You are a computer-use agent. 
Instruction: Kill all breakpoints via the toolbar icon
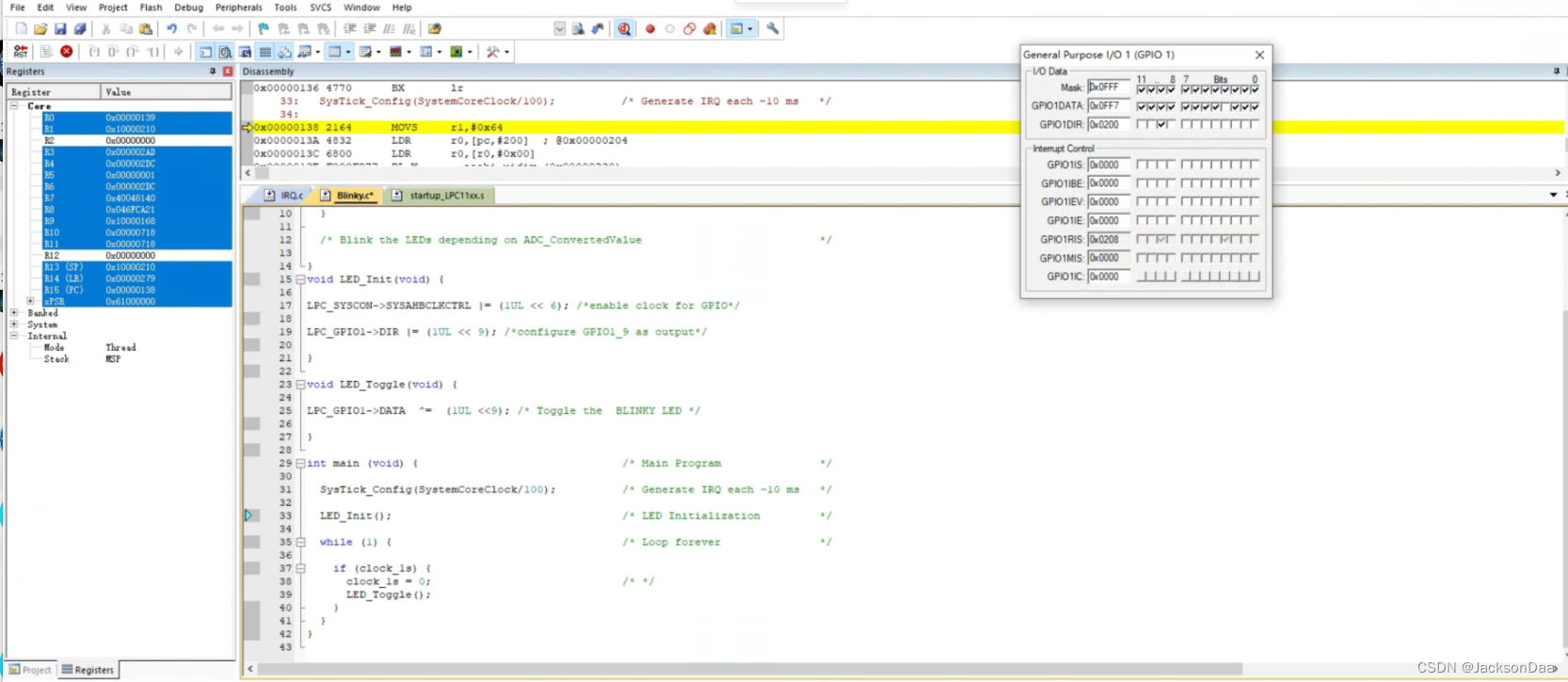[x=710, y=29]
